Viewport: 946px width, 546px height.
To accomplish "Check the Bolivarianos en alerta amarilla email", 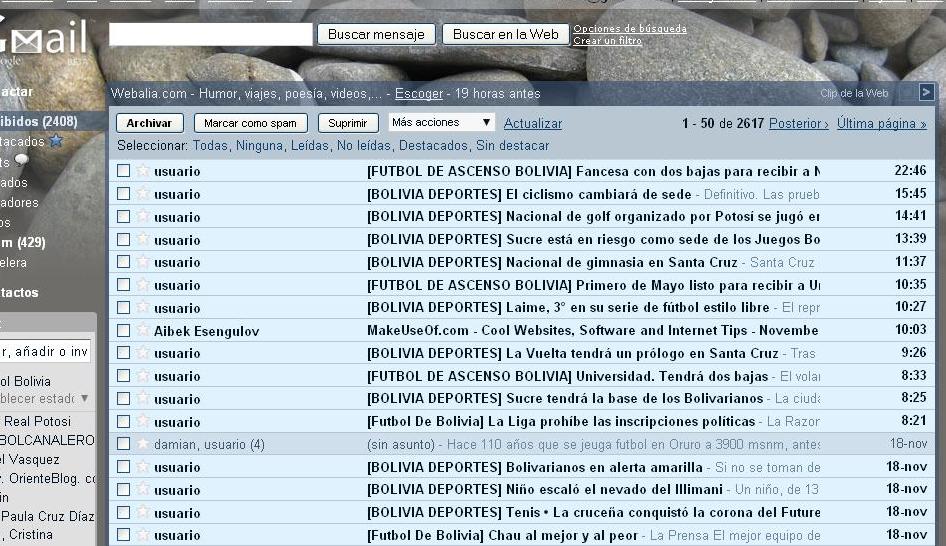I will coord(123,467).
